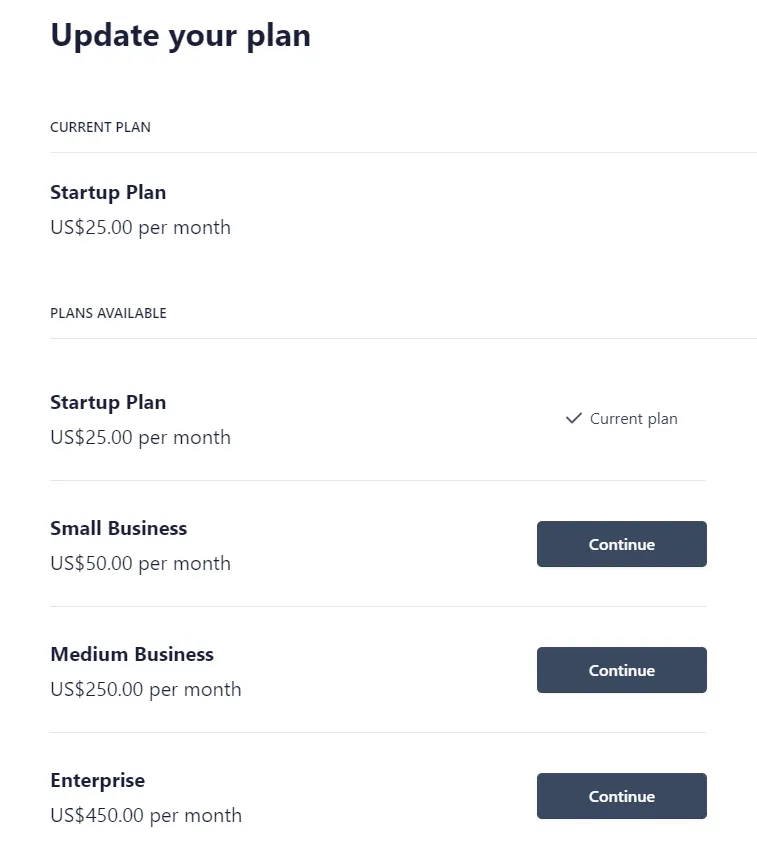Click the Current plan label text
The image size is (757, 850).
tap(632, 418)
